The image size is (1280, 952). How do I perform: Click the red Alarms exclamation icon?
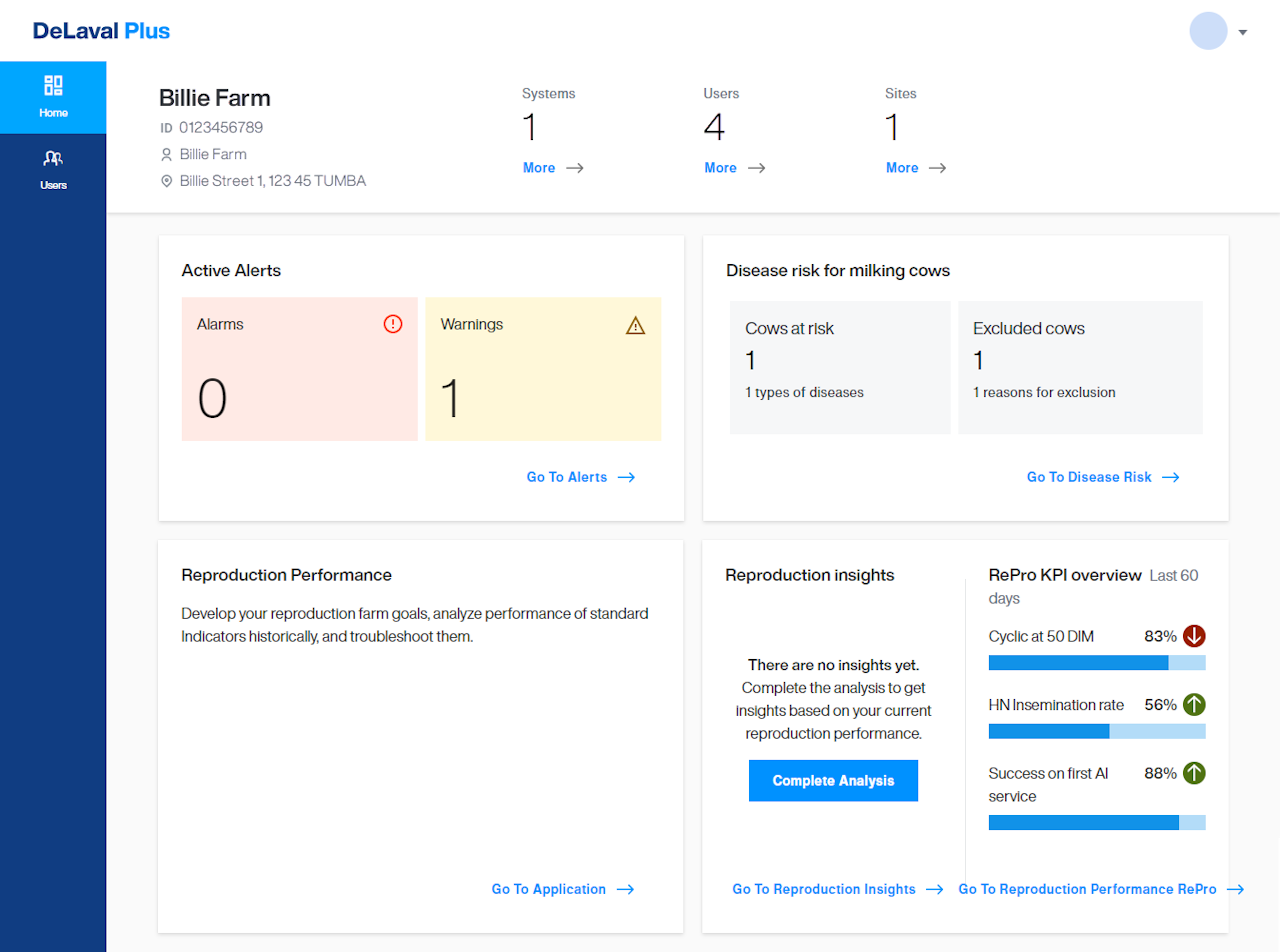coord(393,324)
